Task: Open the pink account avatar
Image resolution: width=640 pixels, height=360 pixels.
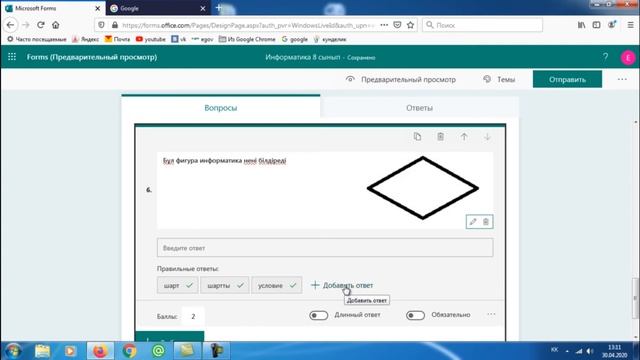Action: click(x=628, y=58)
